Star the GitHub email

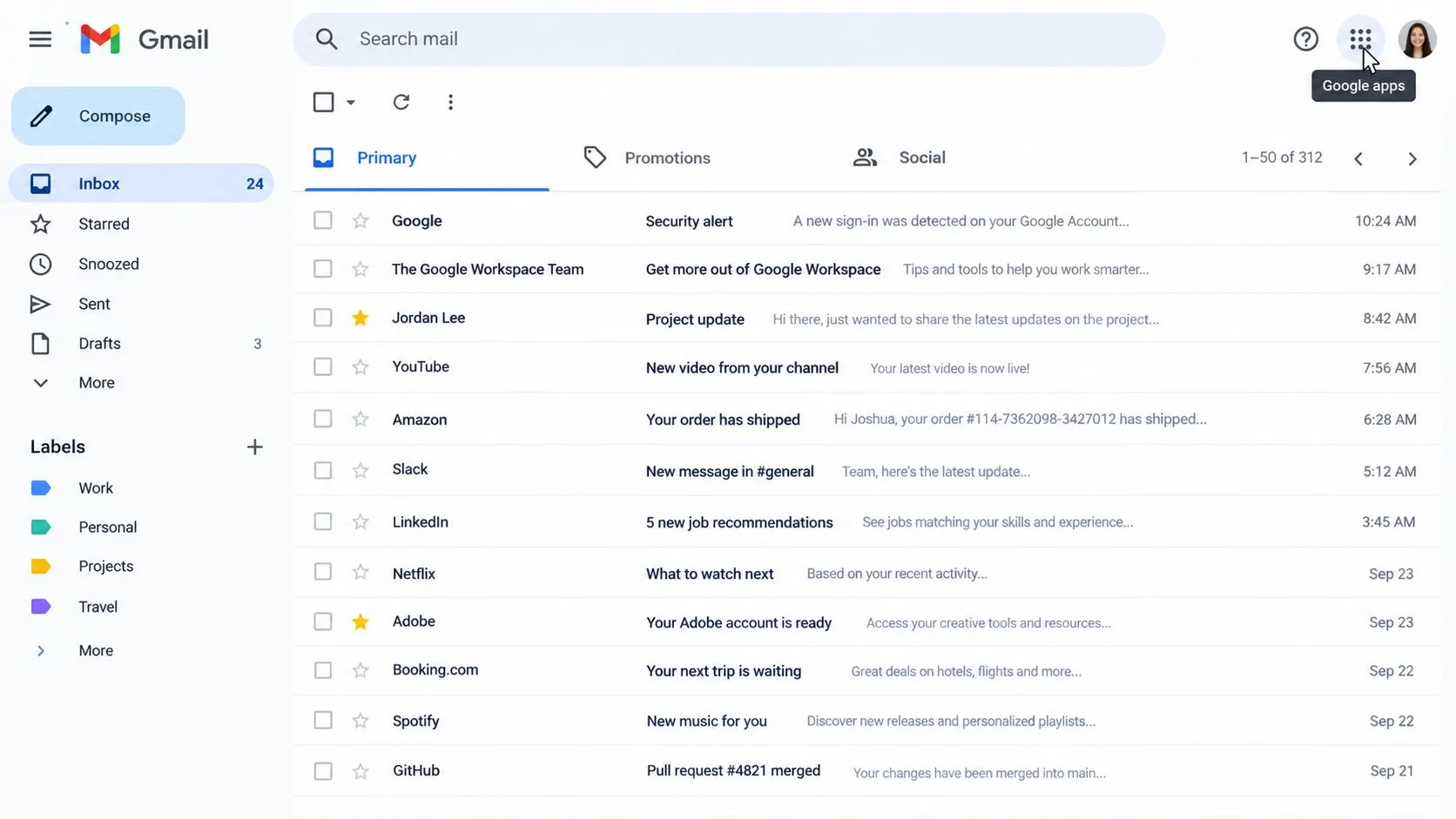(x=361, y=771)
